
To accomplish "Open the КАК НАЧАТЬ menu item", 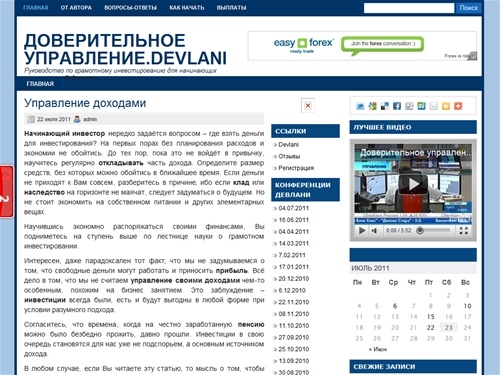I will pos(187,7).
